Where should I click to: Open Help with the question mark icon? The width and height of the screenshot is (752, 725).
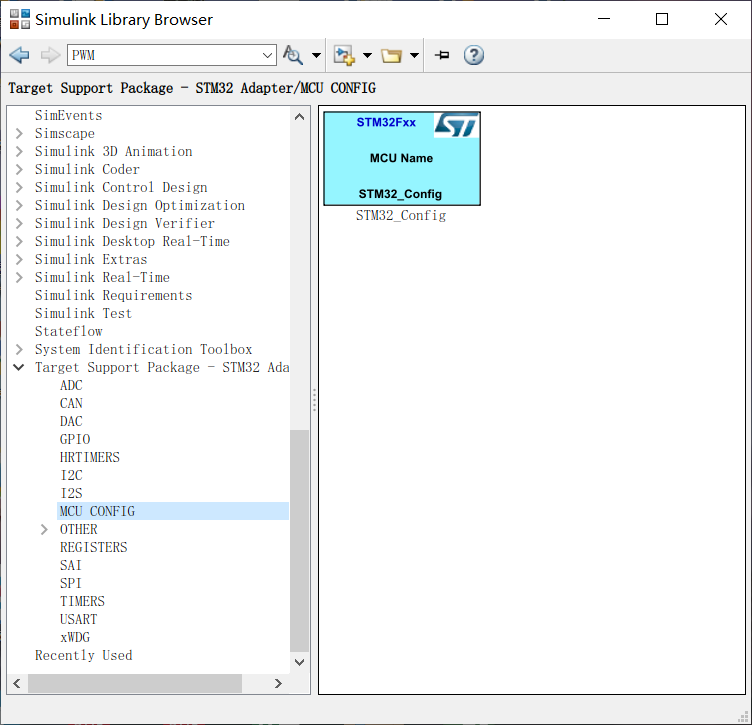pos(473,55)
